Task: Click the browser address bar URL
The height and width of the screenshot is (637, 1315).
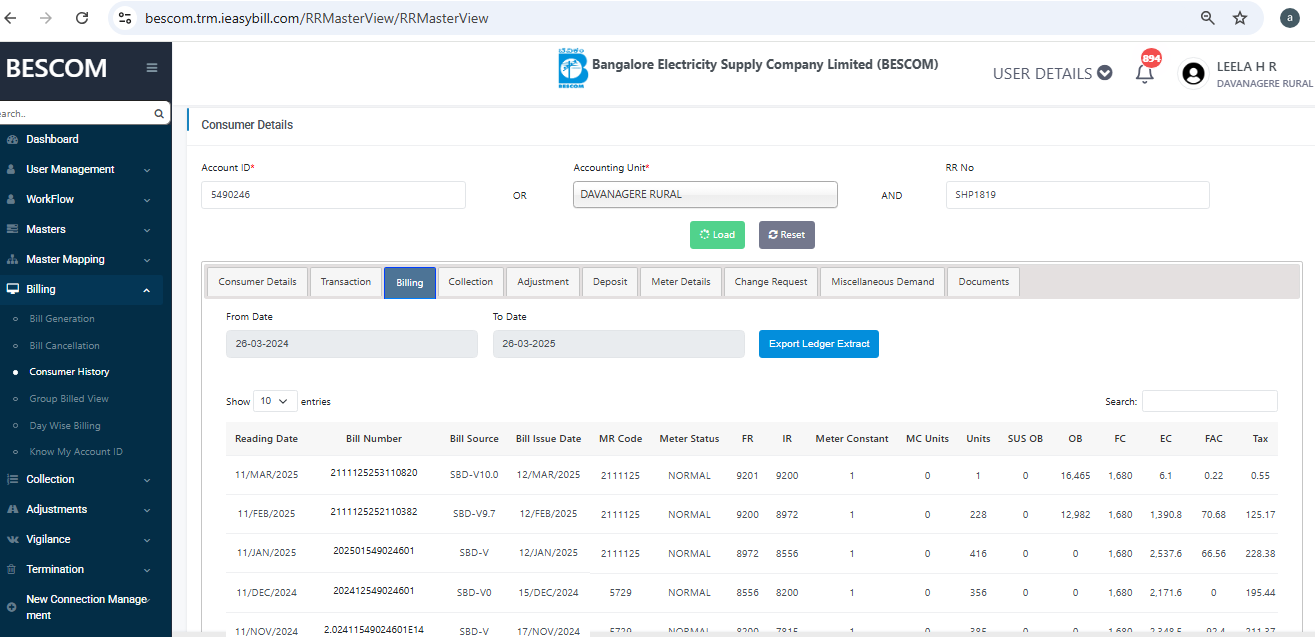Action: point(317,18)
